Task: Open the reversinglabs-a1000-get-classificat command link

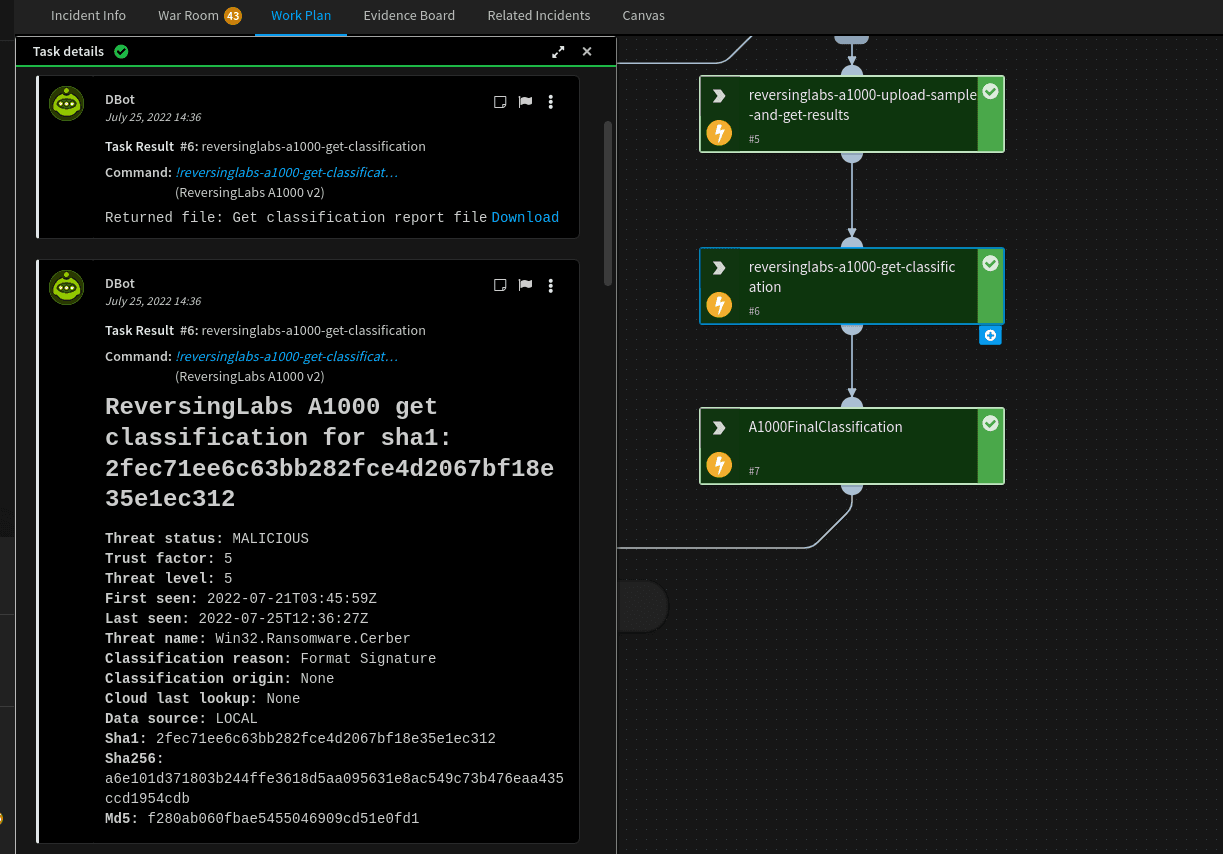Action: click(x=286, y=172)
